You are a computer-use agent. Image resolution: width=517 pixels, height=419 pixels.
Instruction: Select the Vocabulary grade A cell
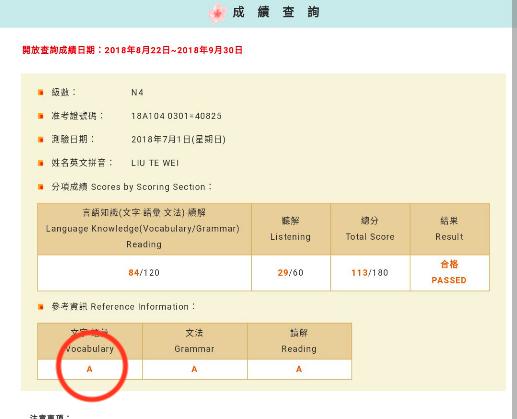(x=90, y=369)
